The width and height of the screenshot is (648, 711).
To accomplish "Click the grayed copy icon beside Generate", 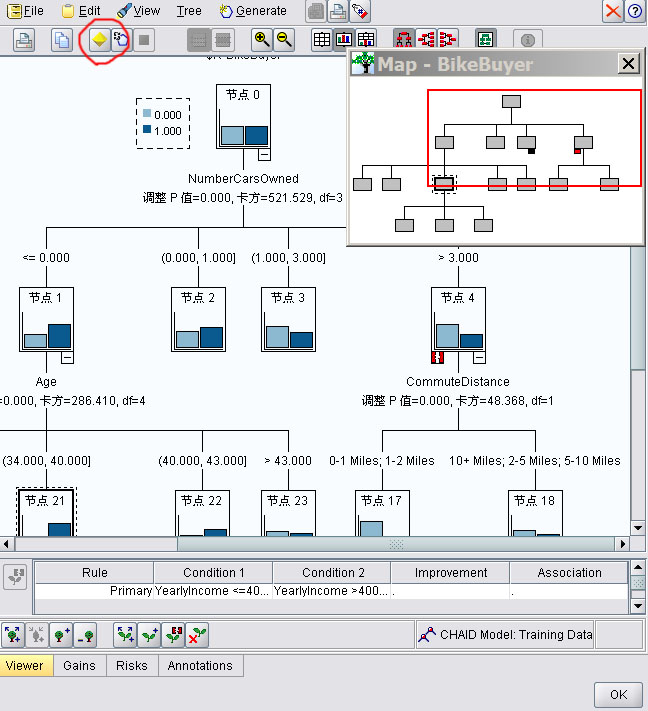I will point(316,11).
